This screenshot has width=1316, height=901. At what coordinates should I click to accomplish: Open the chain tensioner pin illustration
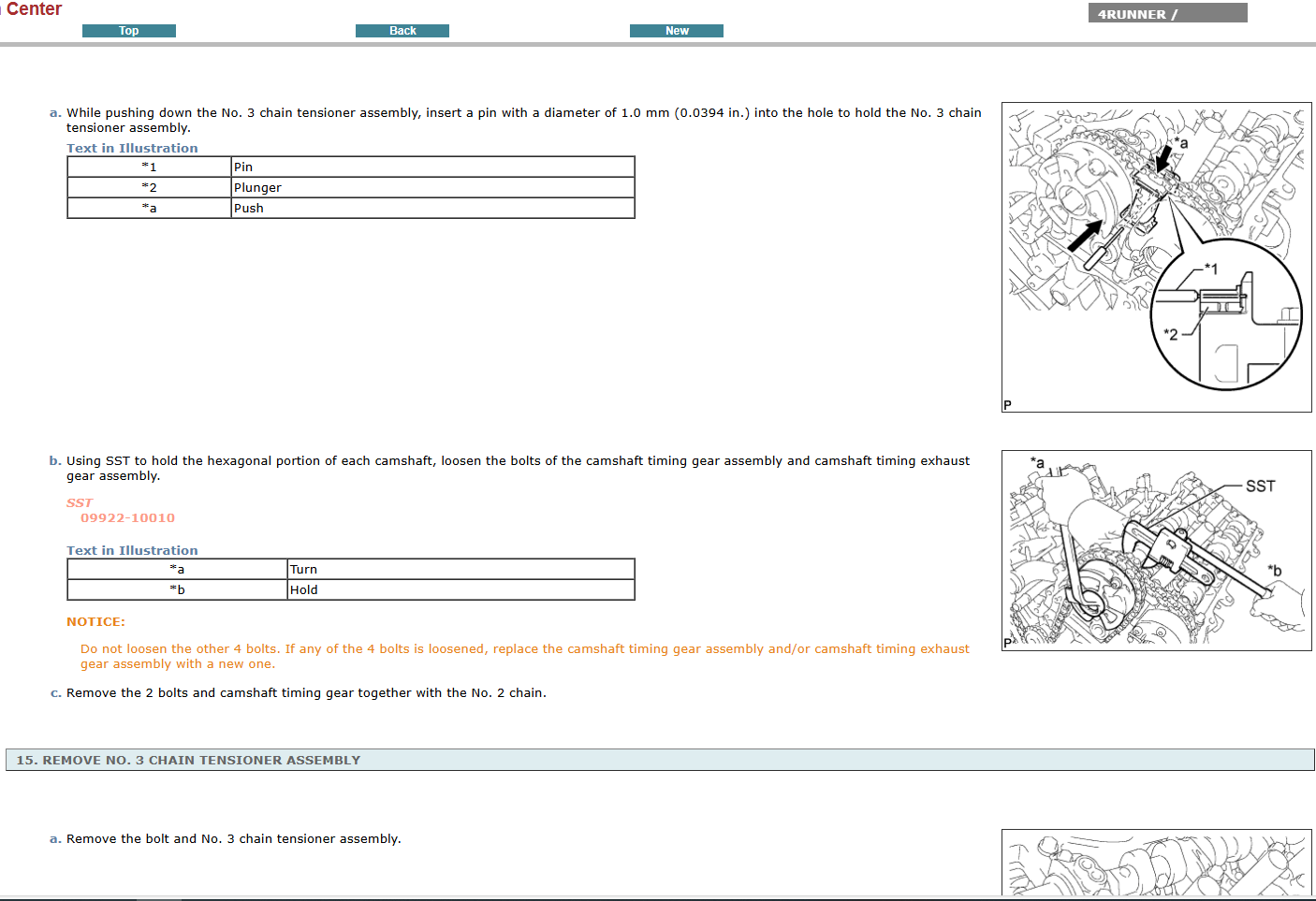tap(1156, 257)
